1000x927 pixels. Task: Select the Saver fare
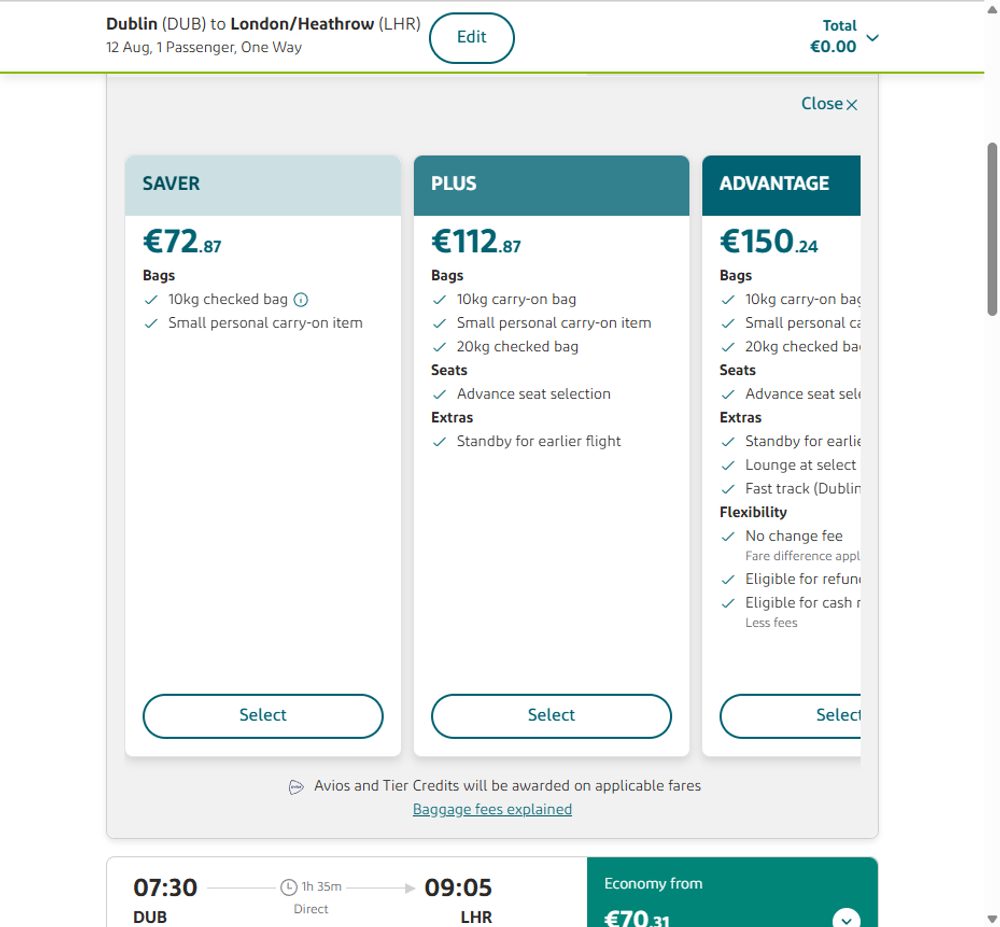[x=263, y=716]
